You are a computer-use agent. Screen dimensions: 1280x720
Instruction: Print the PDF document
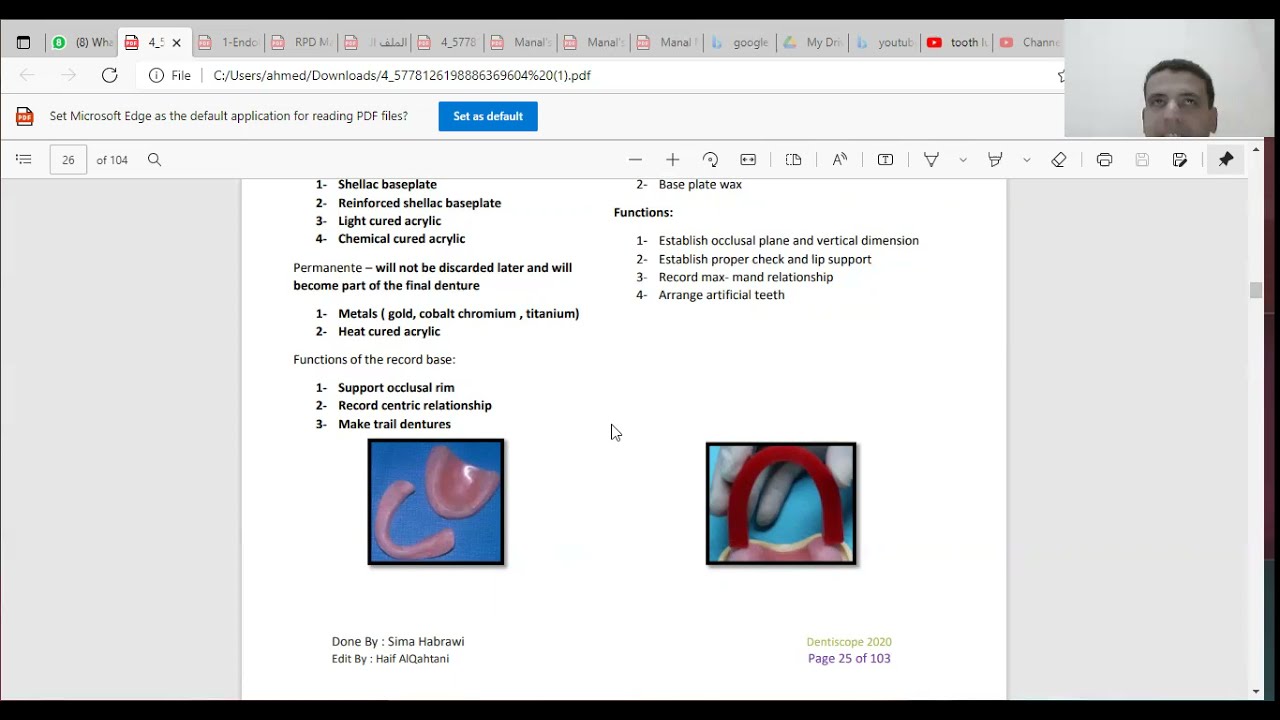(x=1104, y=159)
